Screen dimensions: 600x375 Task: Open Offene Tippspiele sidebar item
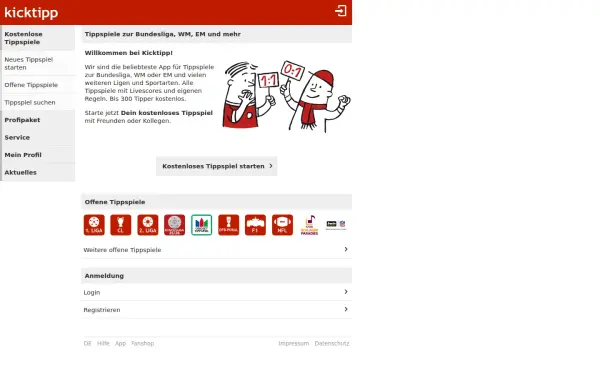(38, 85)
